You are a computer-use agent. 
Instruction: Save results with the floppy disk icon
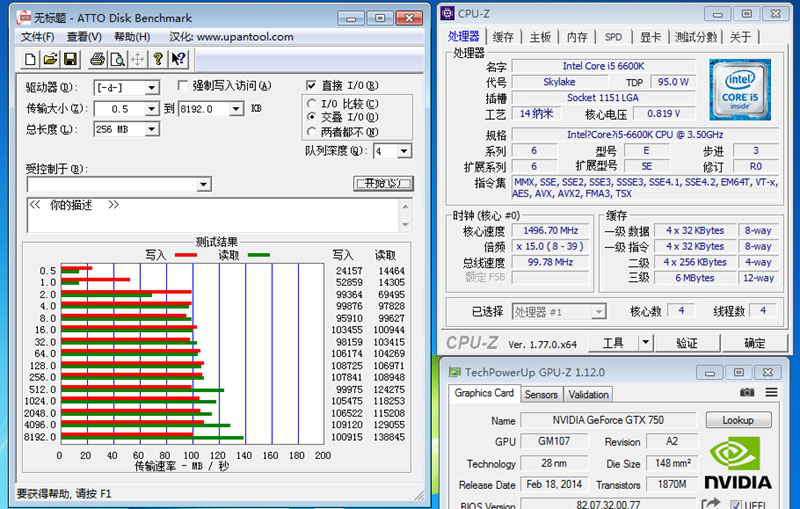tap(70, 59)
